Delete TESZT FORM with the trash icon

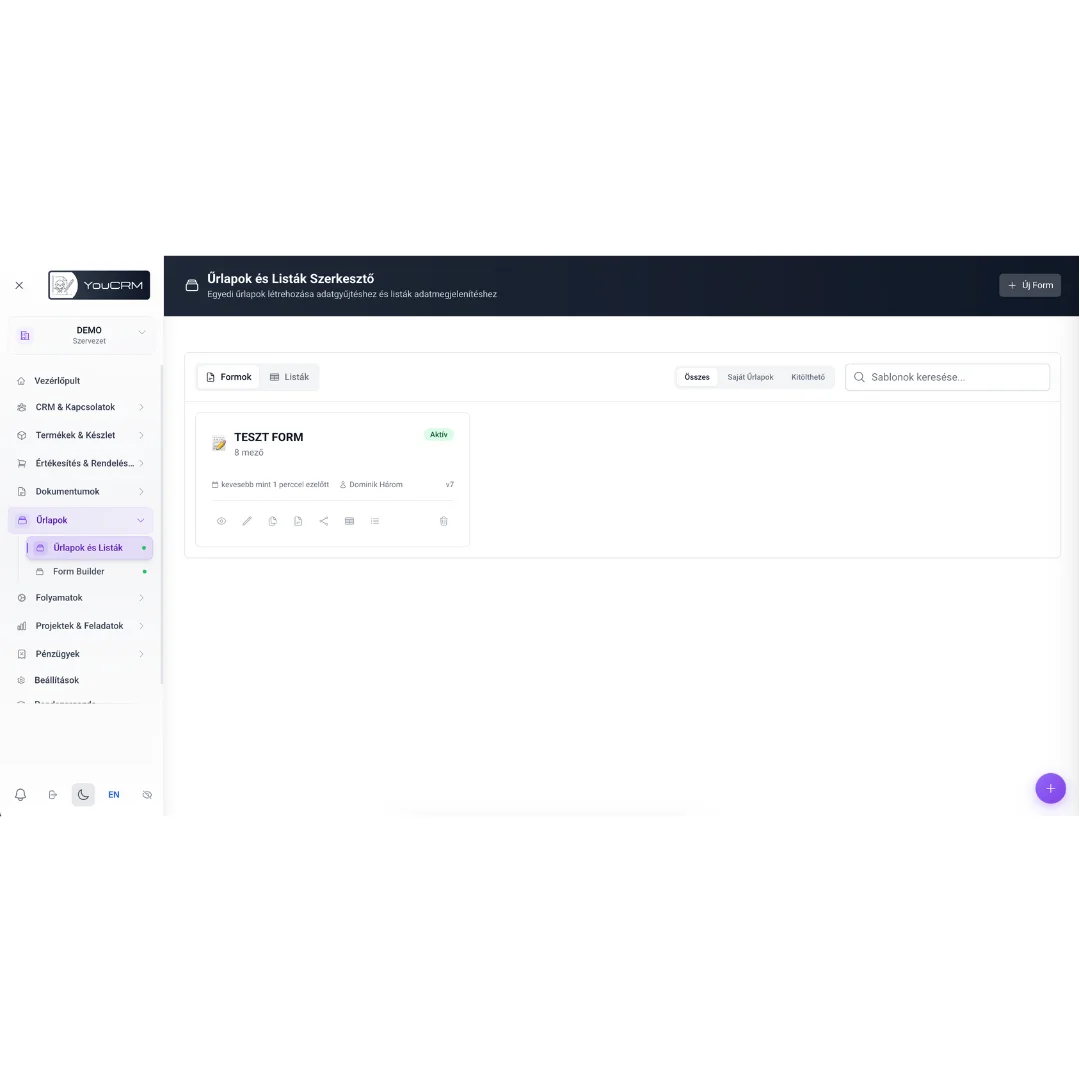(x=444, y=521)
